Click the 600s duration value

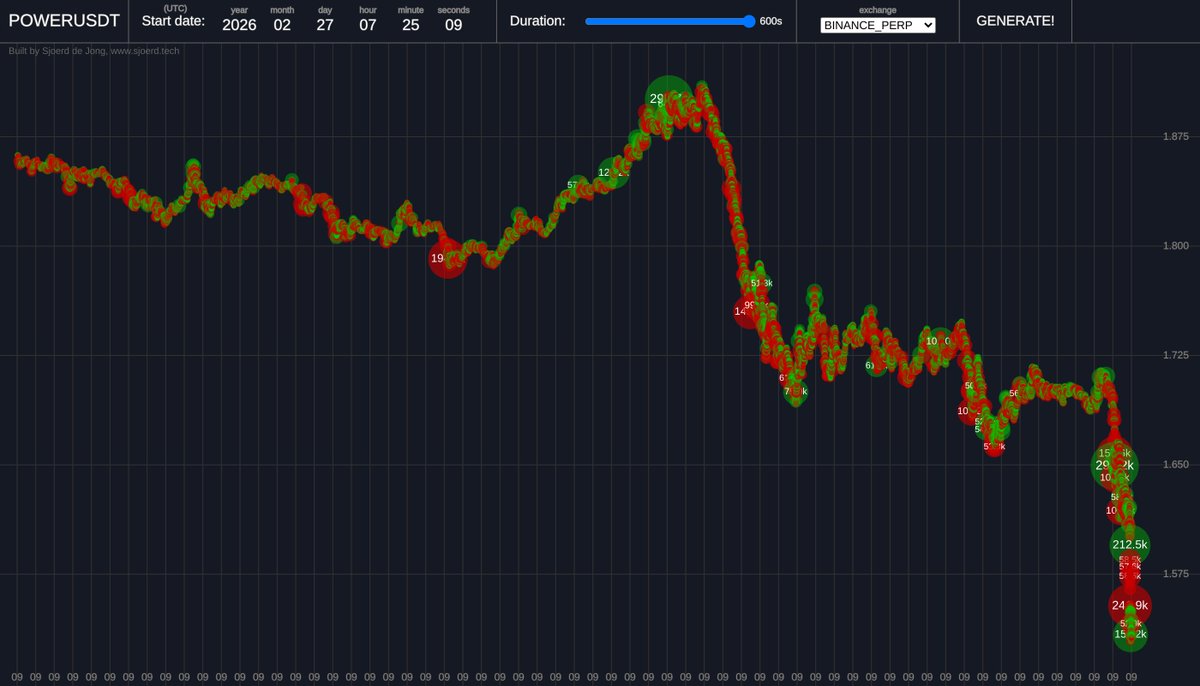coord(771,21)
